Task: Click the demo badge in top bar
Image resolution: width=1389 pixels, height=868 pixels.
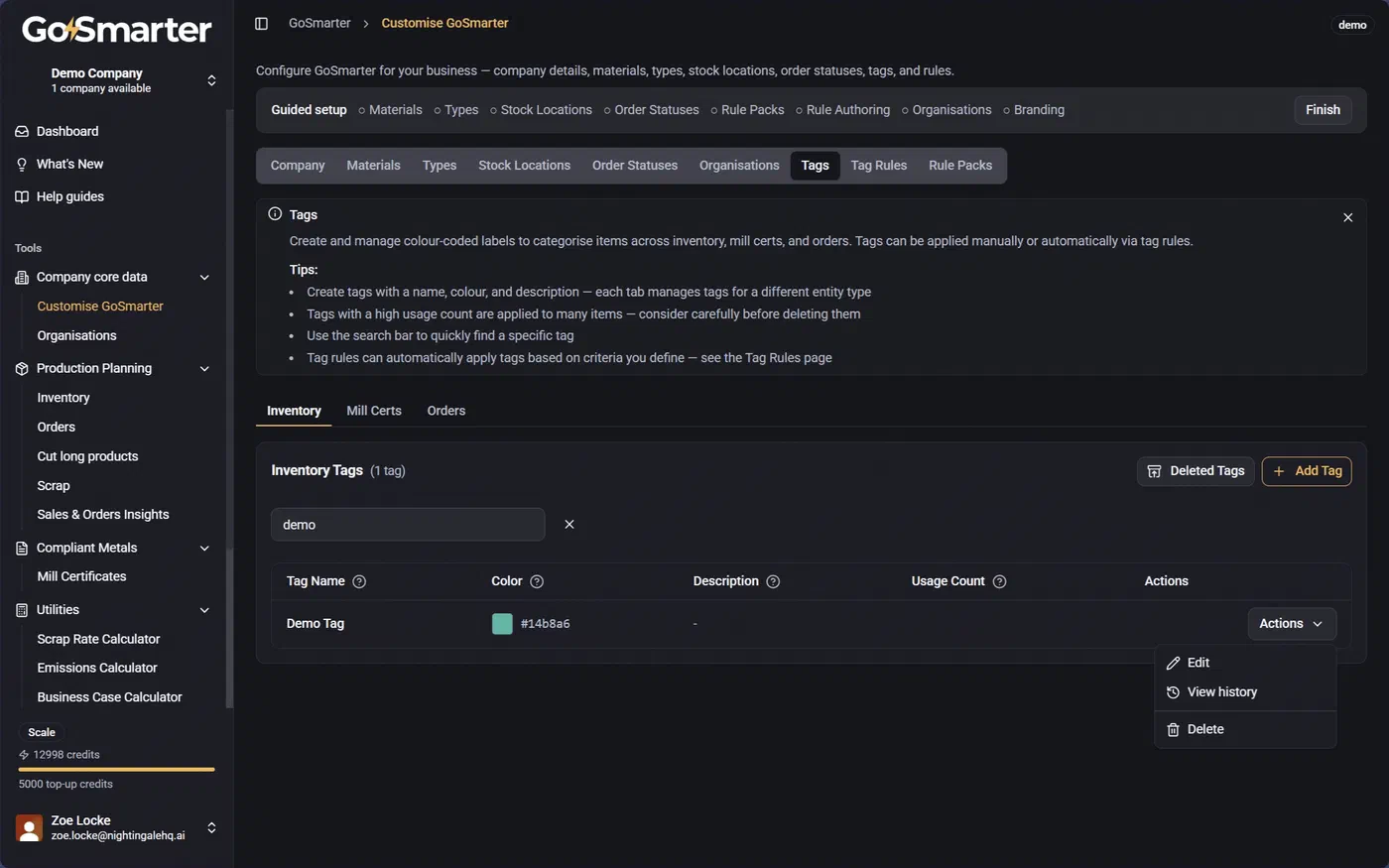Action: coord(1352,25)
